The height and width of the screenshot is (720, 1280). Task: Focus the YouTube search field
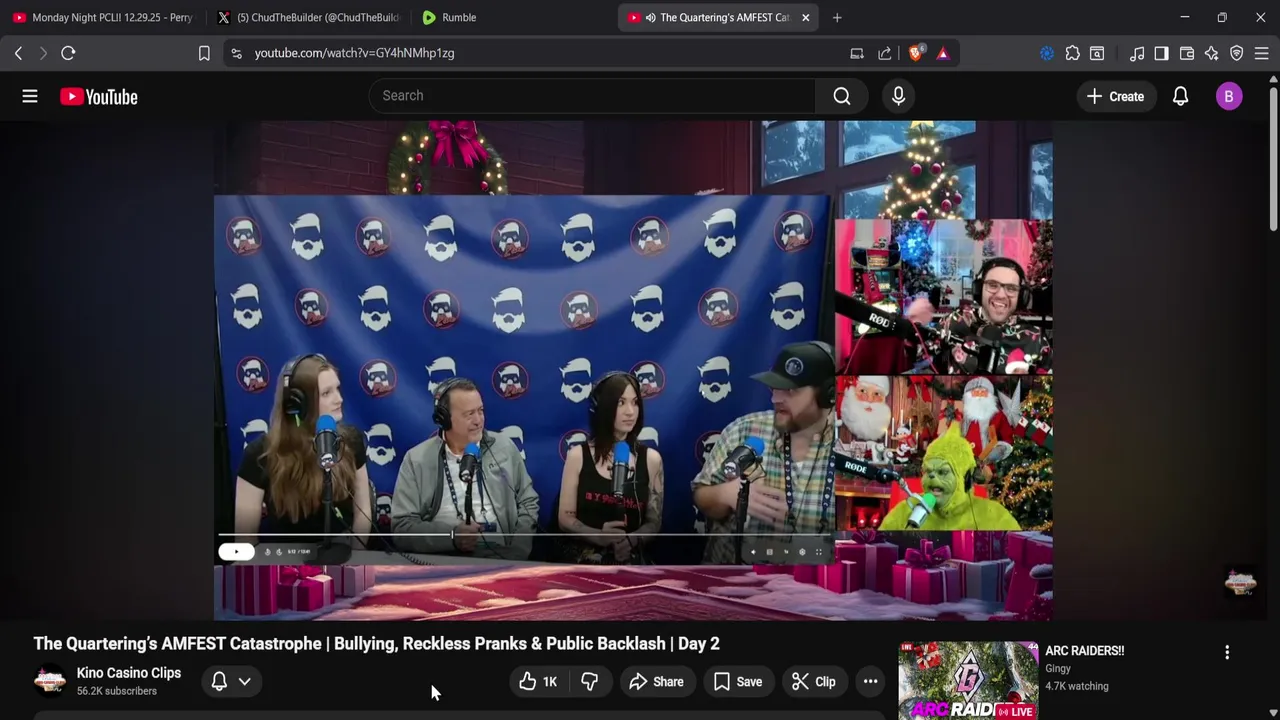(592, 96)
